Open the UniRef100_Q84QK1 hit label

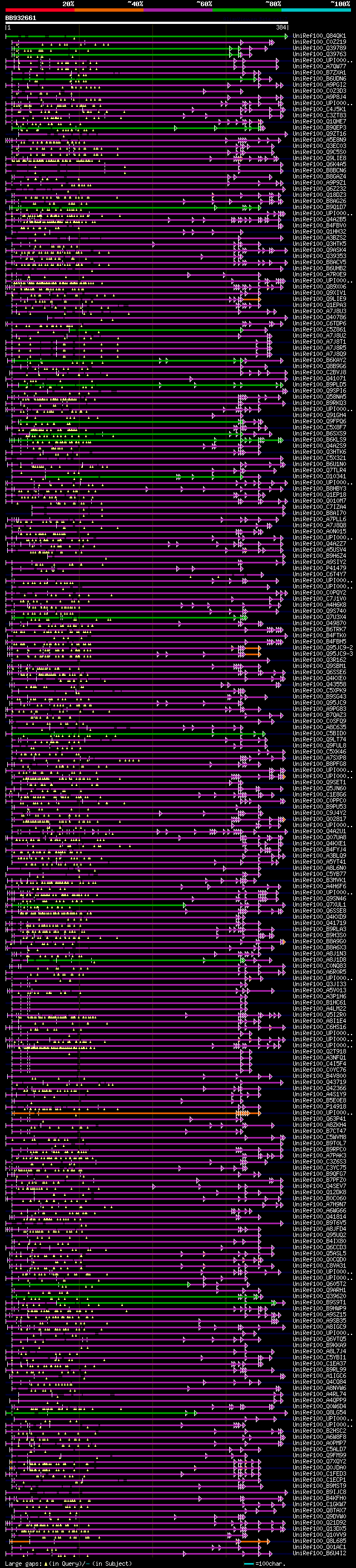(x=319, y=36)
